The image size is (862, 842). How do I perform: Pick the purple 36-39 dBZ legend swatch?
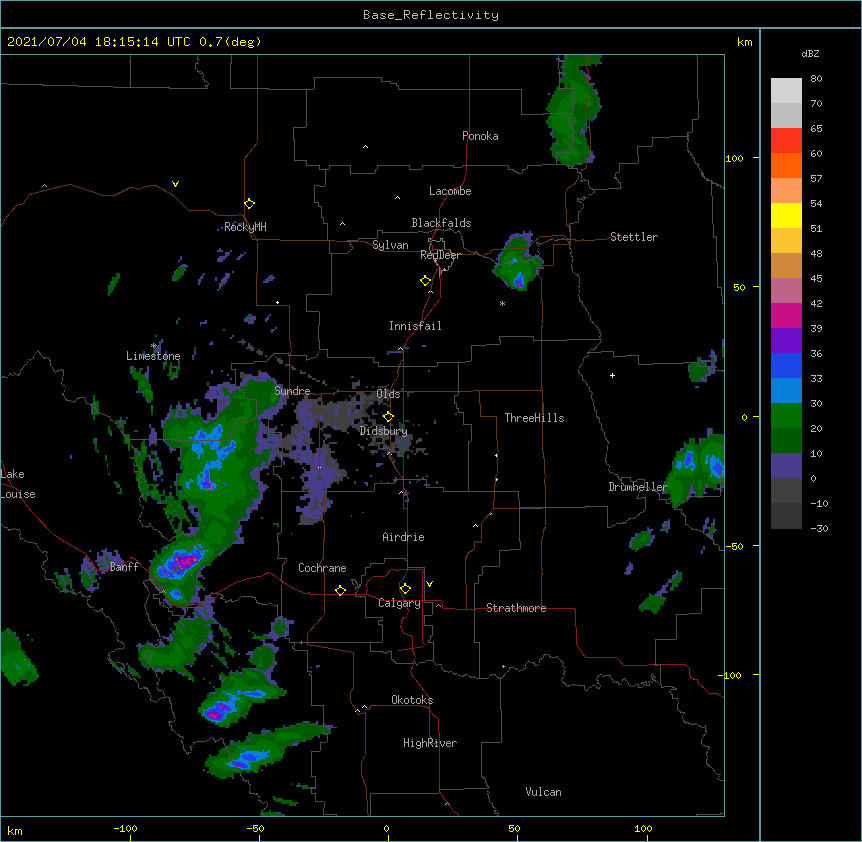pyautogui.click(x=786, y=341)
